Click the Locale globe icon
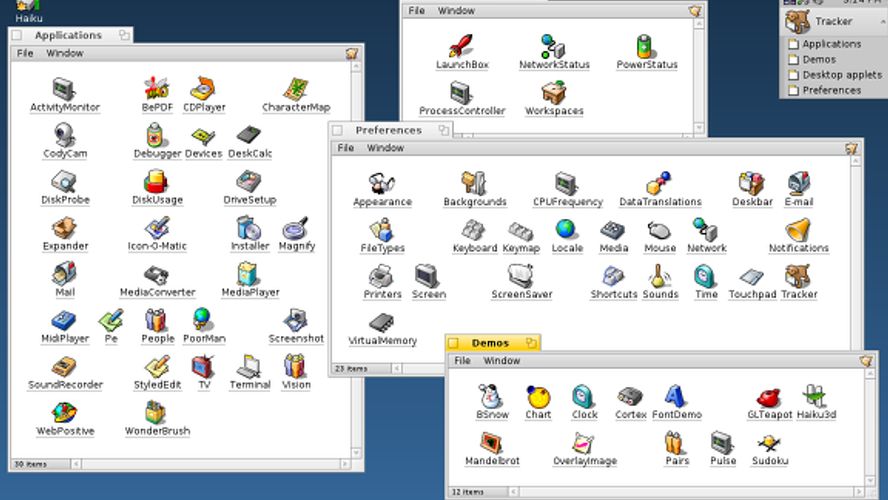The image size is (888, 500). (x=566, y=229)
